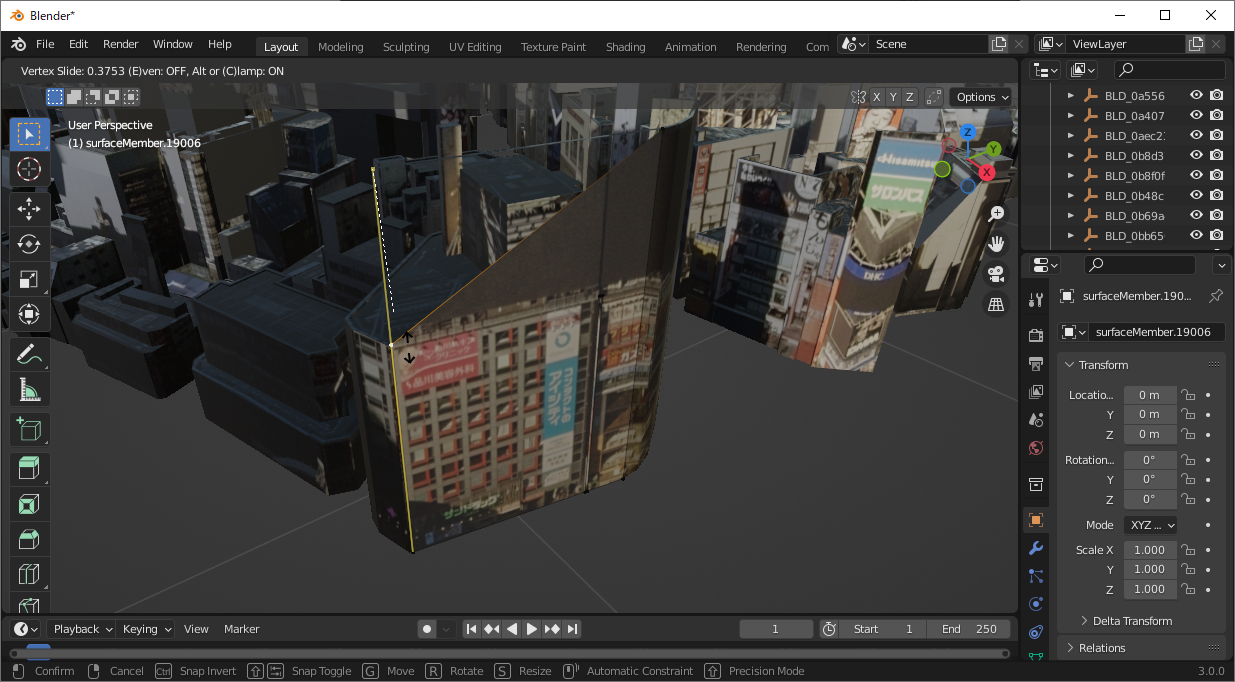This screenshot has height=682, width=1235.
Task: Open the rotation Mode XYZ dropdown
Action: (x=1151, y=525)
